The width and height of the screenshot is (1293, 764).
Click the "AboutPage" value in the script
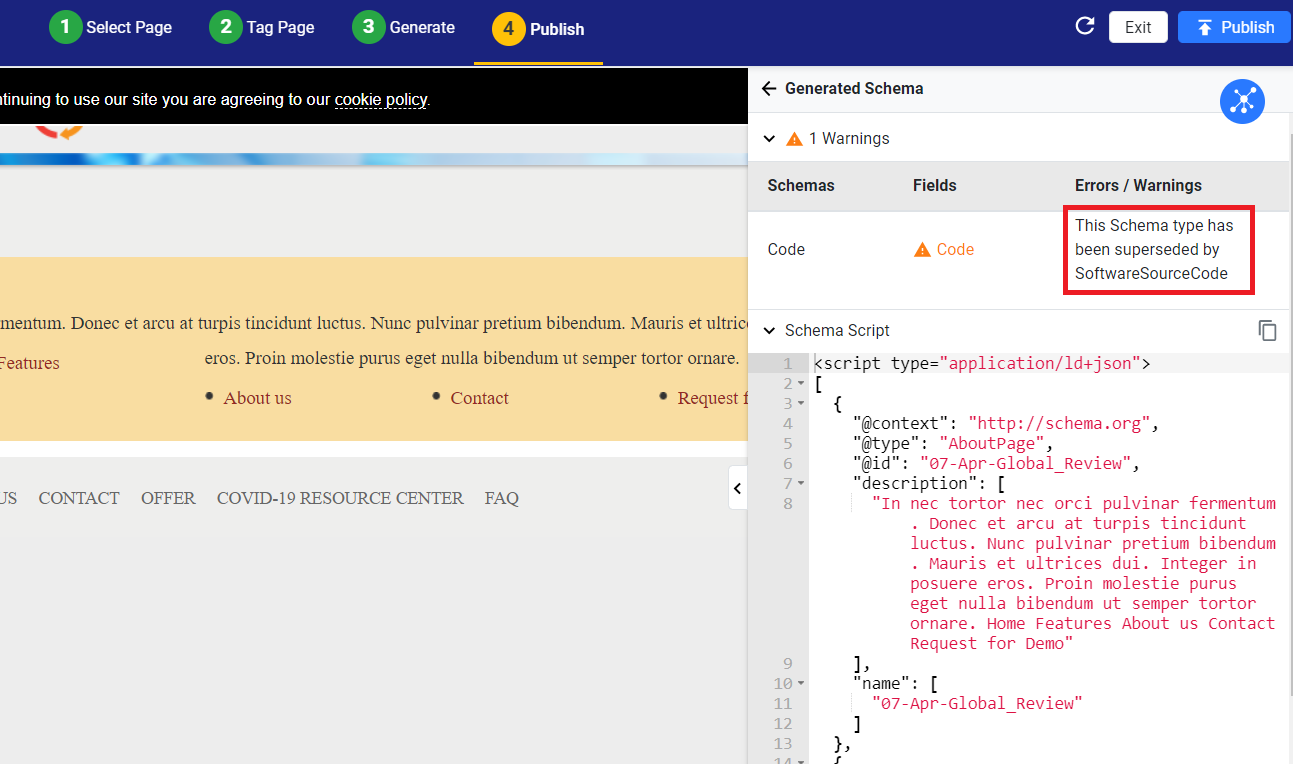tap(991, 444)
